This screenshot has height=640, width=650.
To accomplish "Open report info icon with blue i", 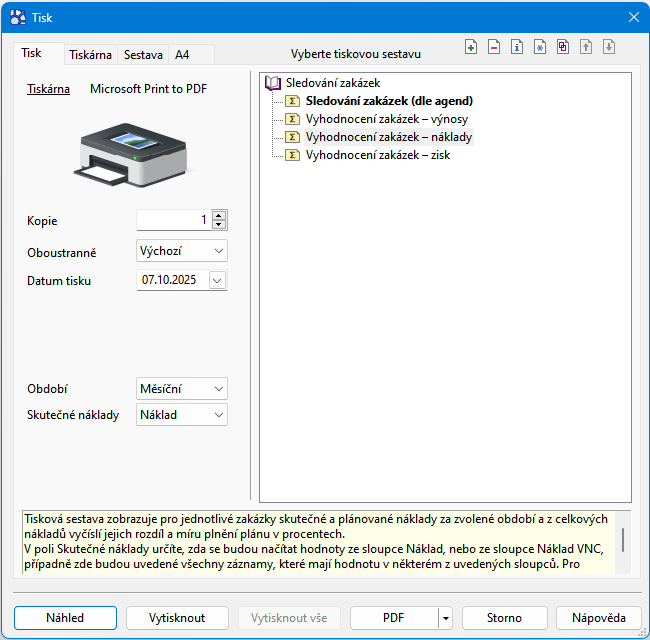I will 517,47.
